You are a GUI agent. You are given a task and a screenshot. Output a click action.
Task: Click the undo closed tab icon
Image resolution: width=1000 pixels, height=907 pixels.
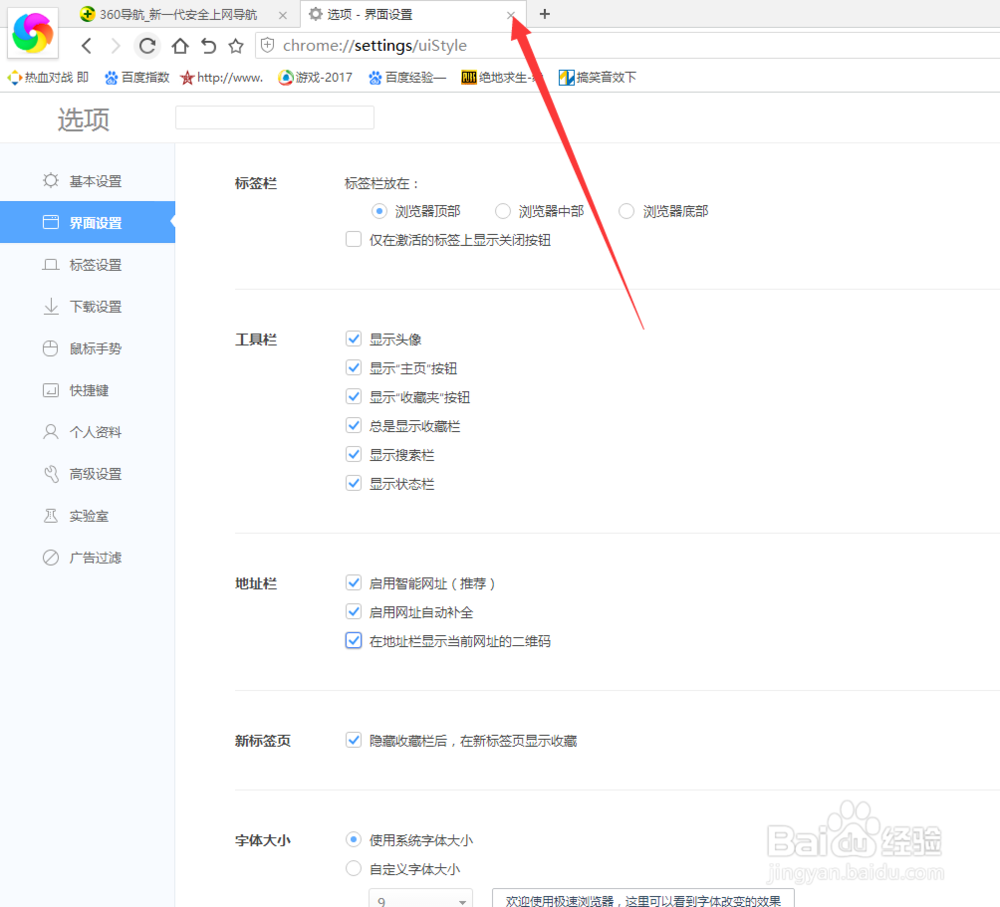[x=207, y=45]
